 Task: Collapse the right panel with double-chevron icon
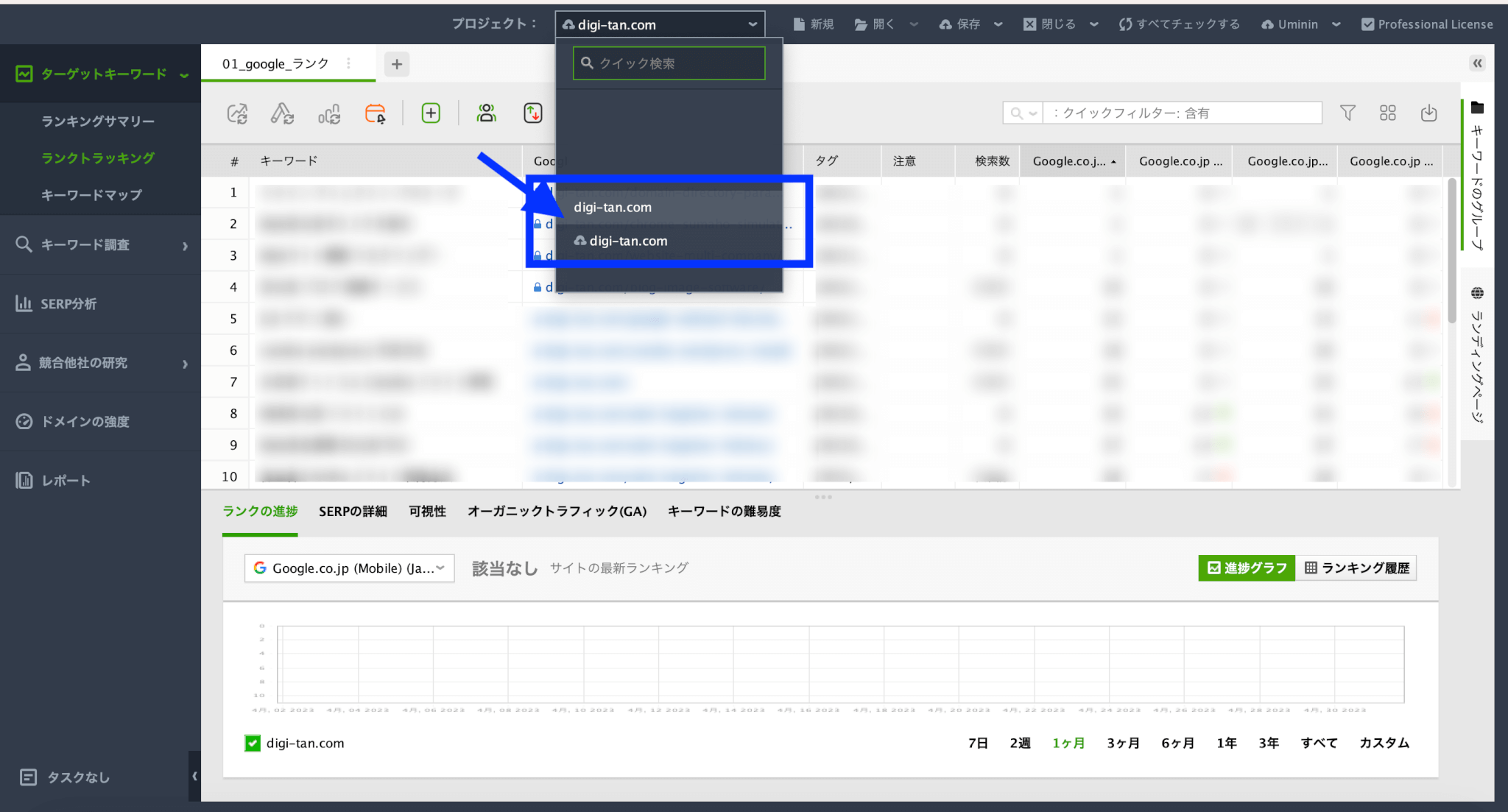pyautogui.click(x=1477, y=63)
